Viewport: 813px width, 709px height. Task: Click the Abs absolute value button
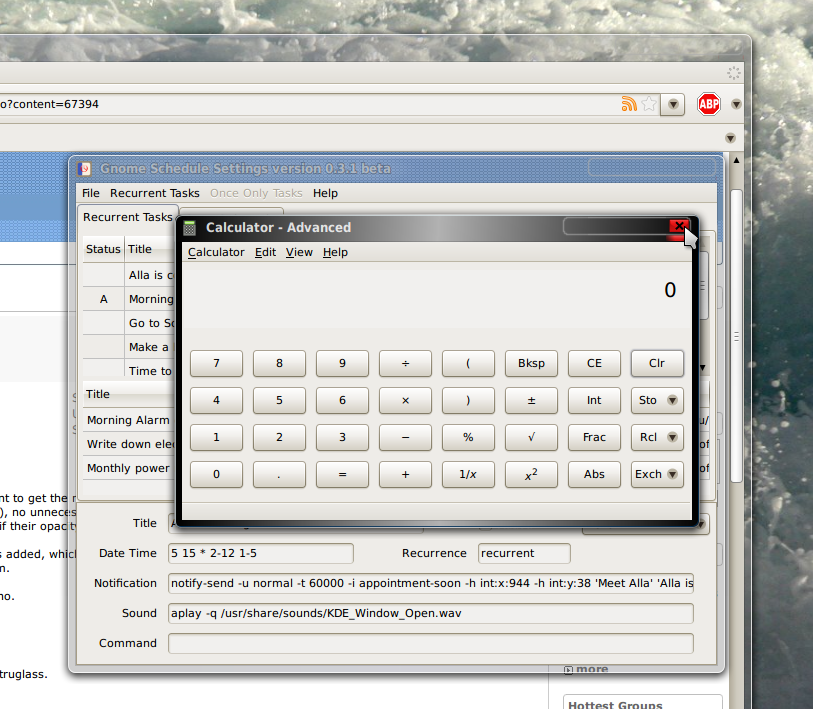(x=594, y=475)
